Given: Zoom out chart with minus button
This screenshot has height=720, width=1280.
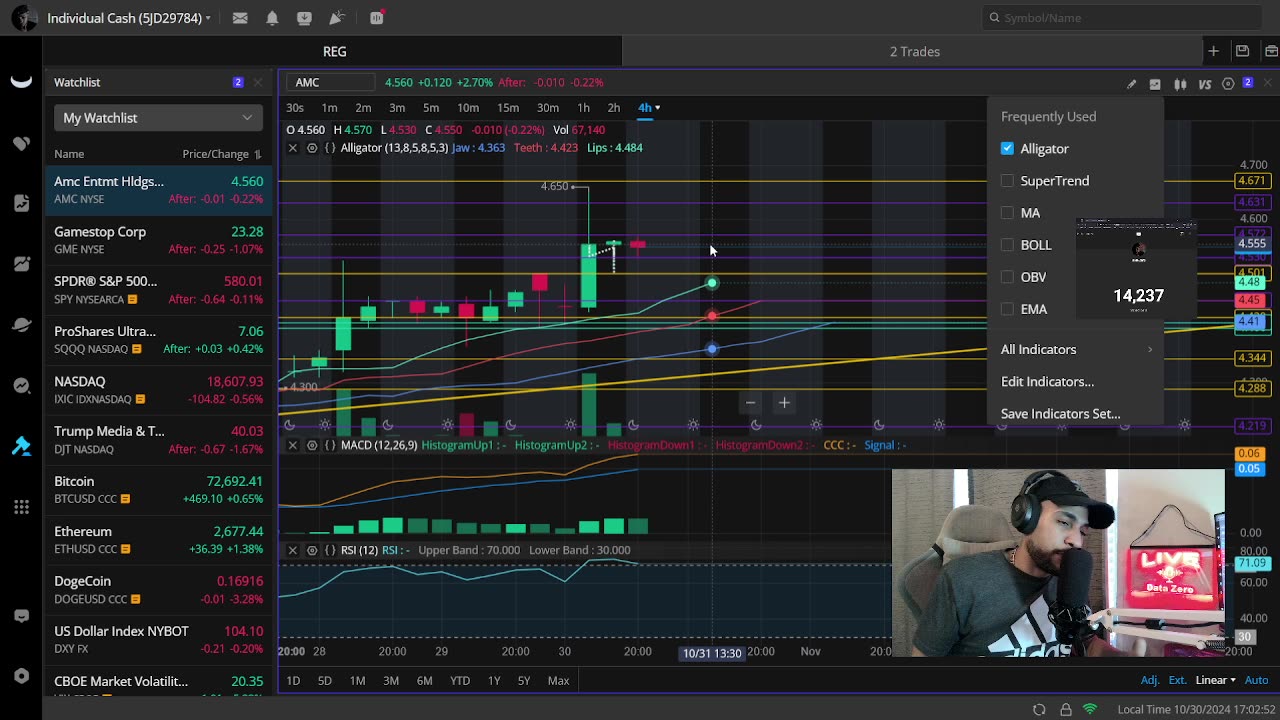Looking at the screenshot, I should 750,403.
